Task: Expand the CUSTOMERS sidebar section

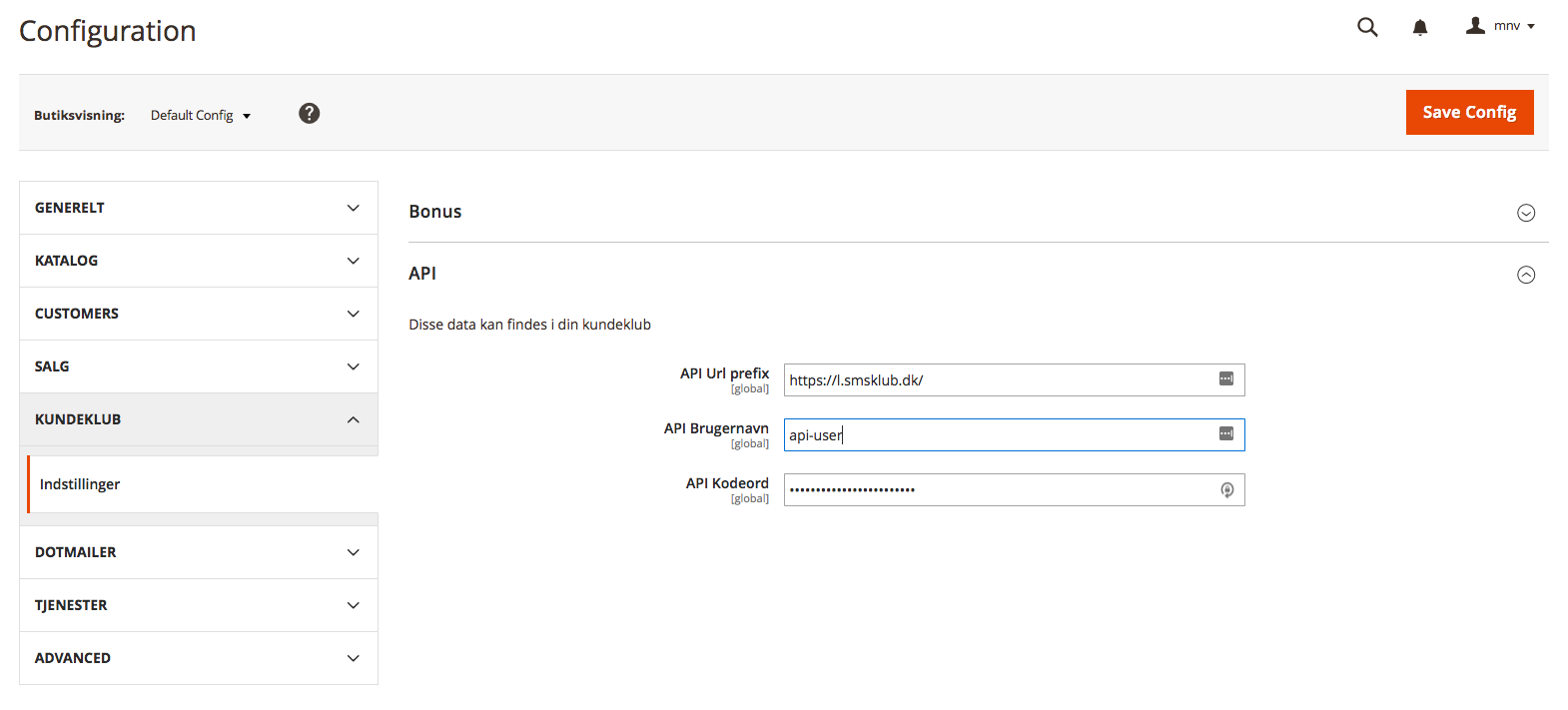Action: [199, 314]
